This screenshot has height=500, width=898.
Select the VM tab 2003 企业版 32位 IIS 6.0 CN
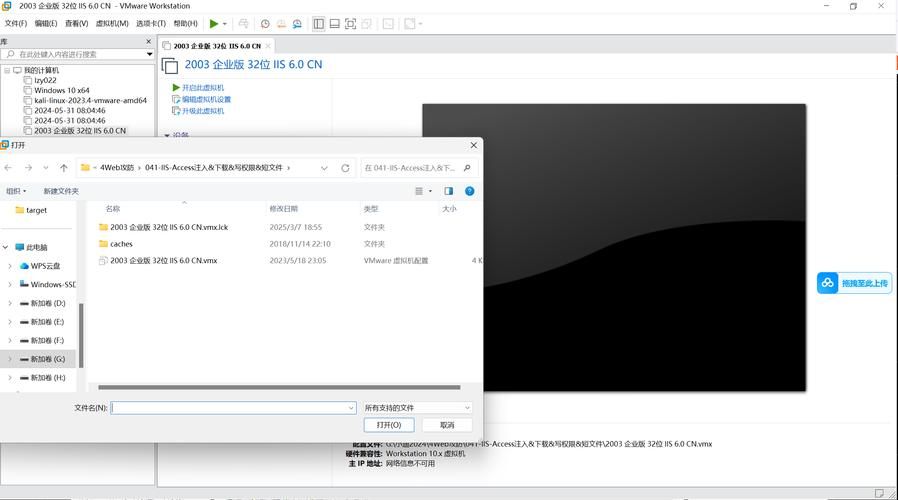click(x=216, y=46)
